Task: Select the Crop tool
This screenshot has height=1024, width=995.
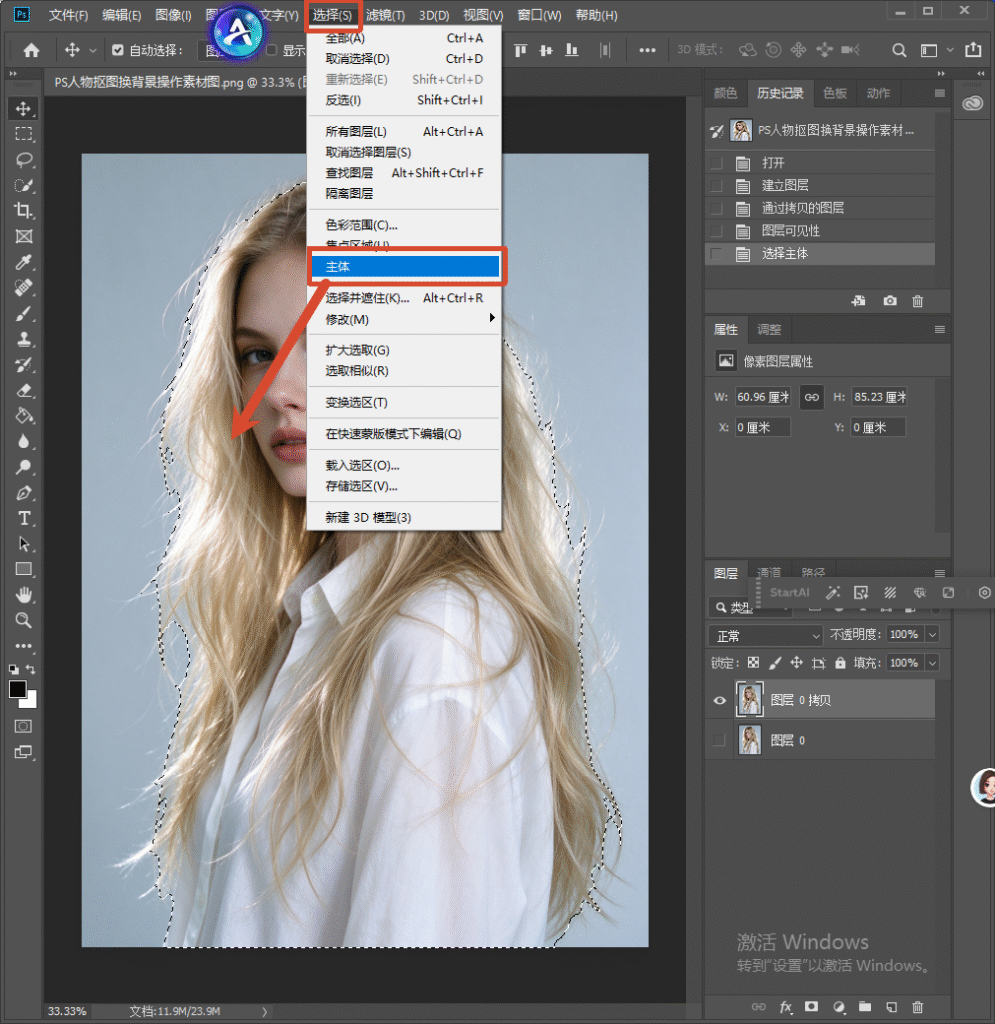Action: point(24,210)
